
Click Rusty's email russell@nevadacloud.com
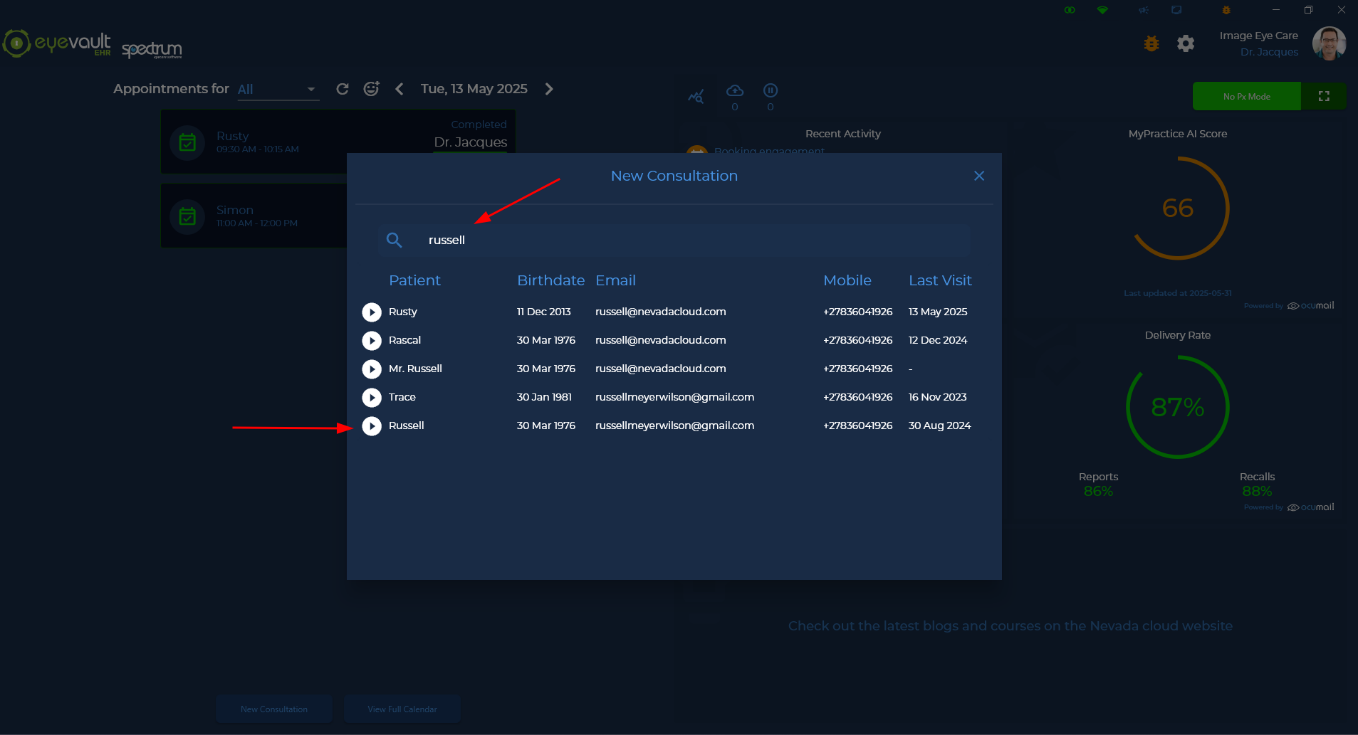[661, 312]
